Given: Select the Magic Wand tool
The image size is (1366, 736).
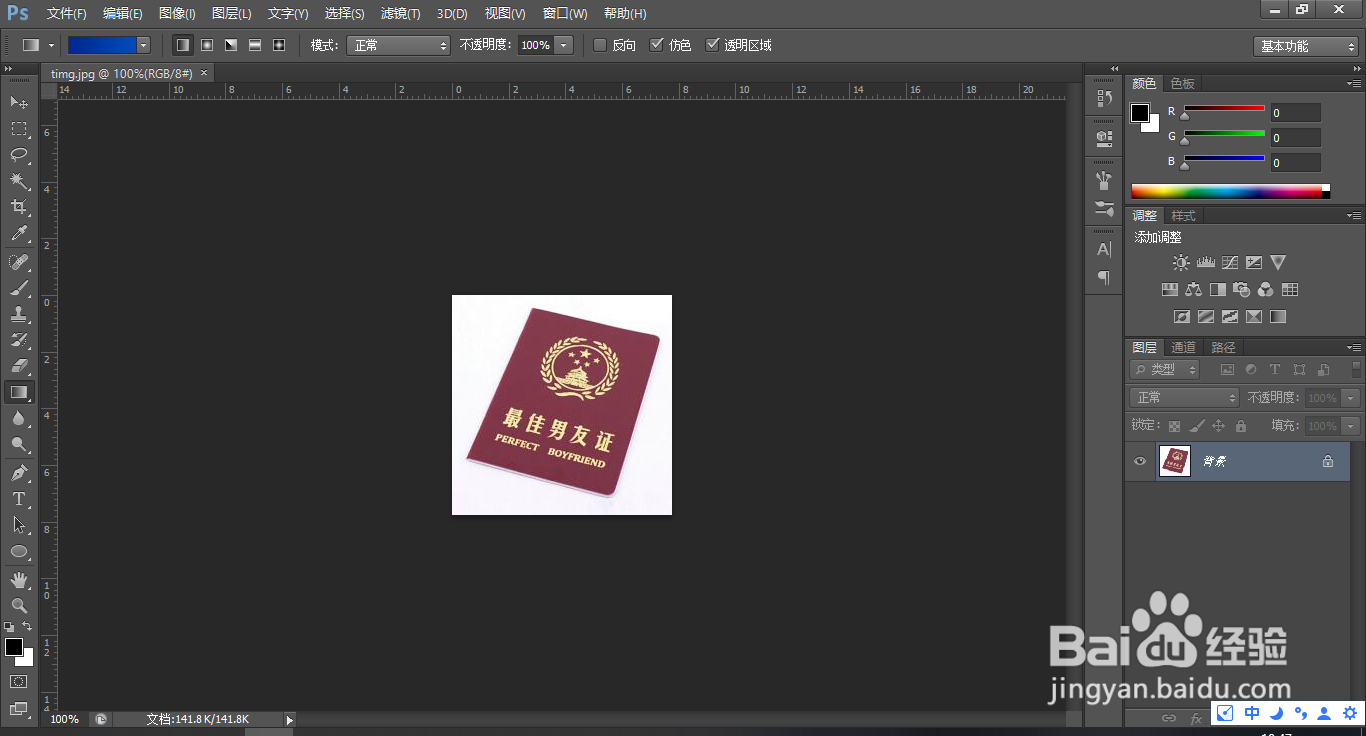Looking at the screenshot, I should coord(19,181).
